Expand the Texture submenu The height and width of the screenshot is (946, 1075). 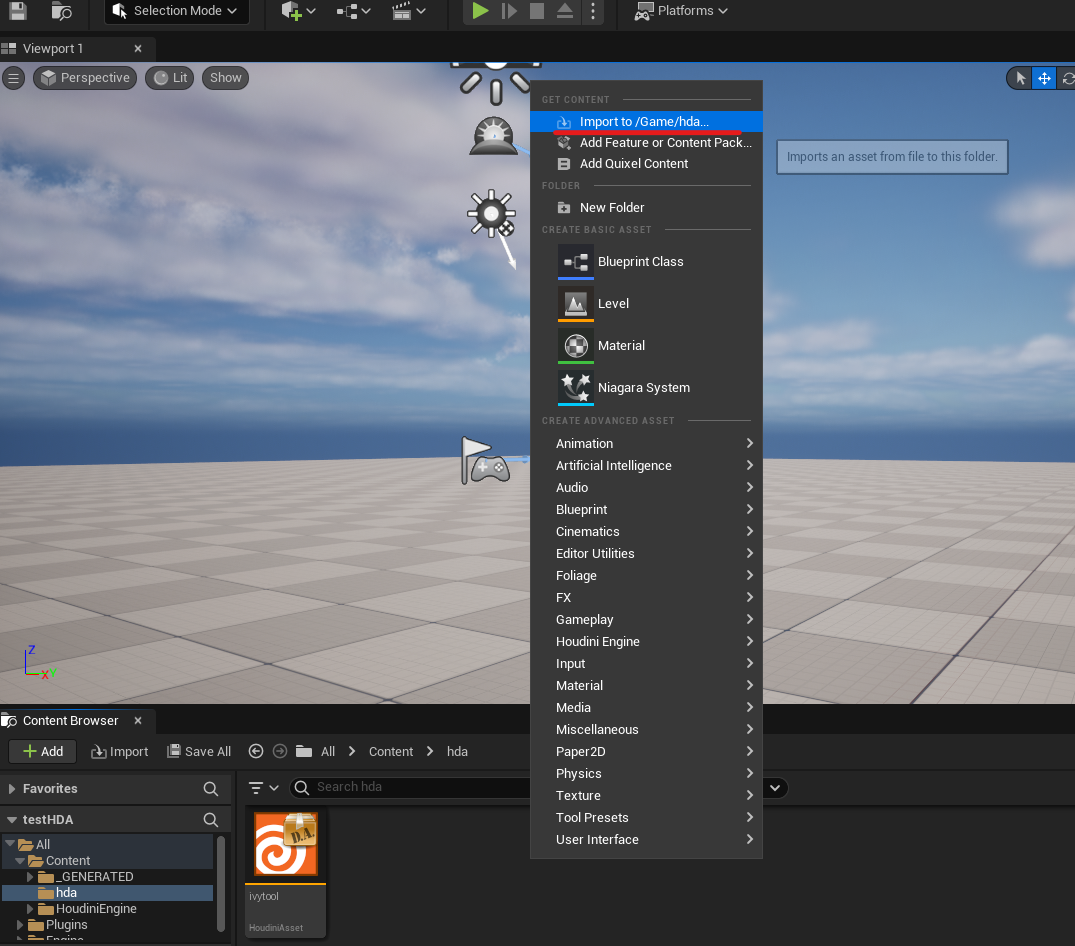646,795
